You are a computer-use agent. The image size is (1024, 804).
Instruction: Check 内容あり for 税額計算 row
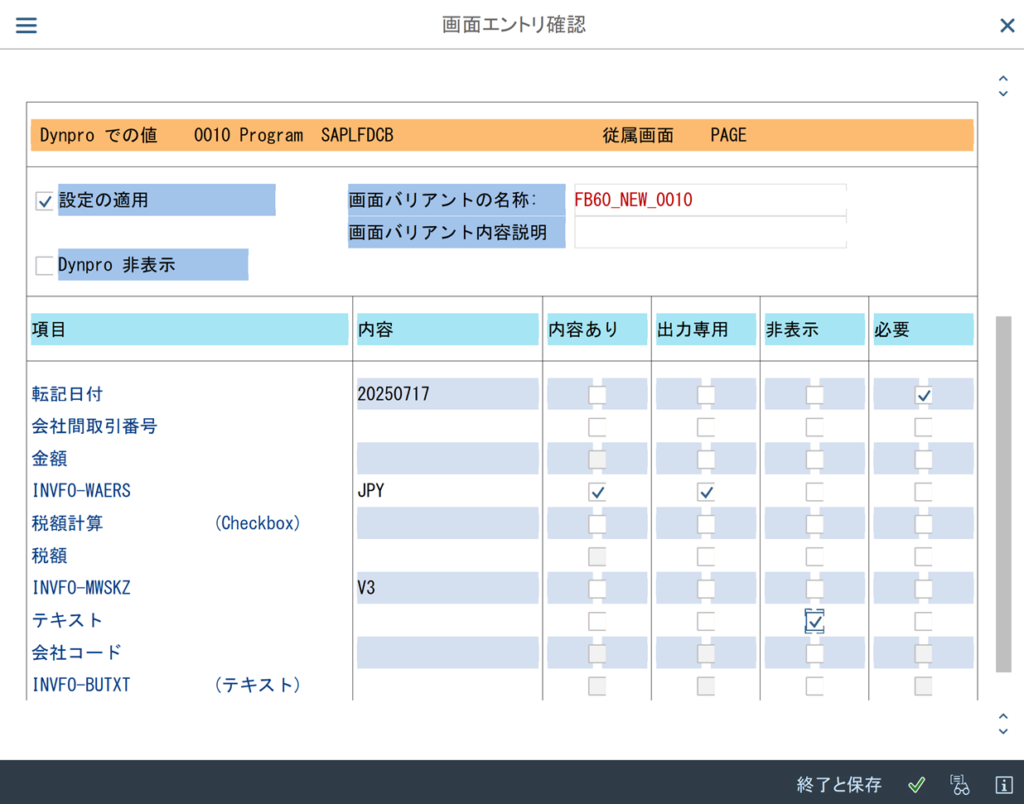pyautogui.click(x=597, y=524)
